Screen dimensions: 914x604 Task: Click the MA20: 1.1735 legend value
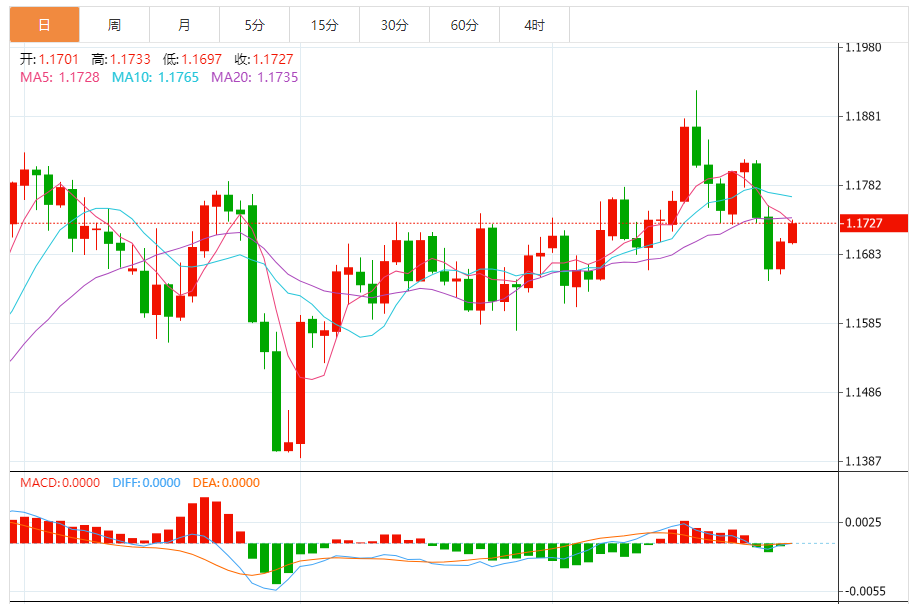(255, 78)
